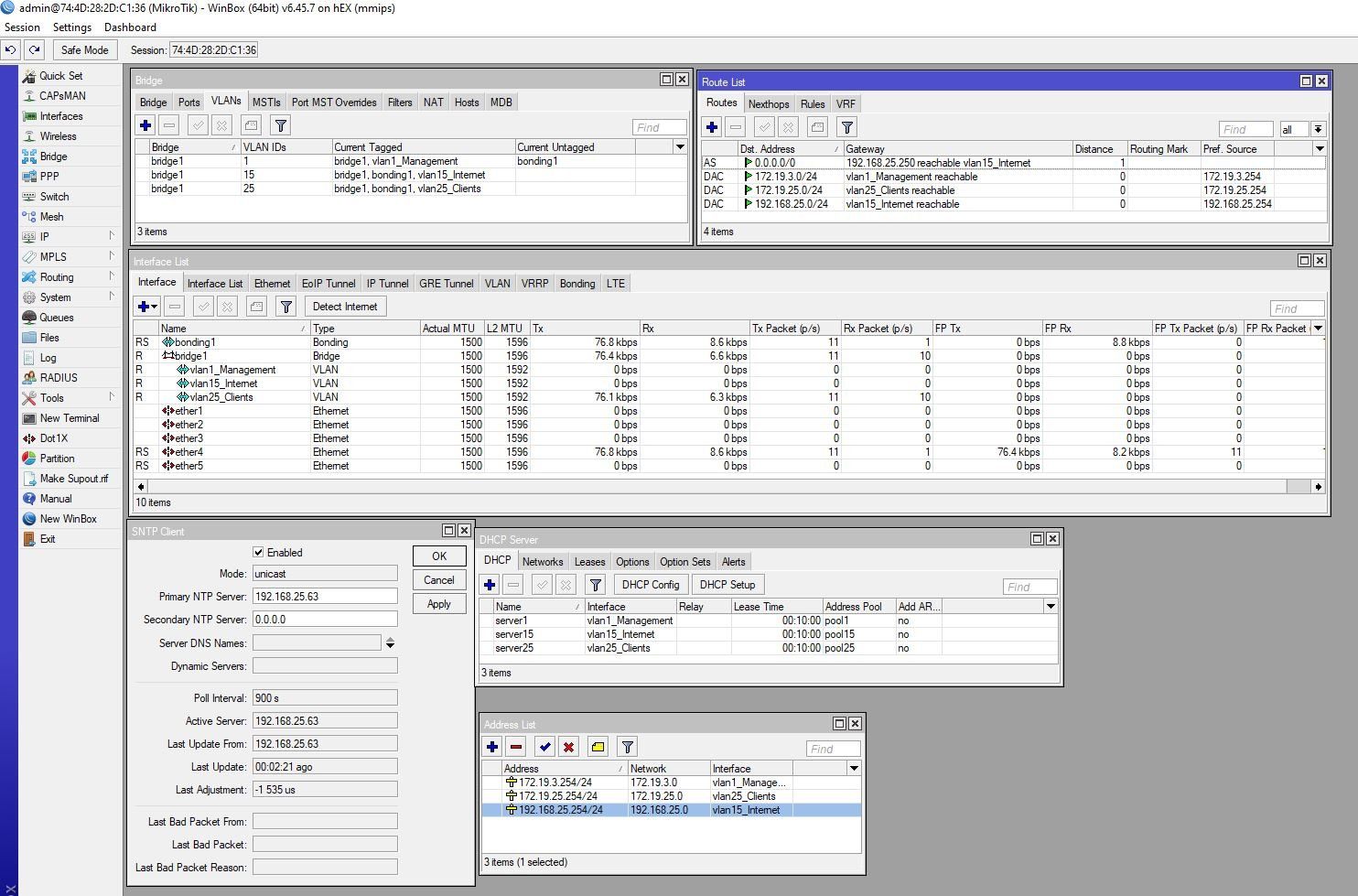Click the DHCP Config button
The width and height of the screenshot is (1358, 896).
point(651,585)
